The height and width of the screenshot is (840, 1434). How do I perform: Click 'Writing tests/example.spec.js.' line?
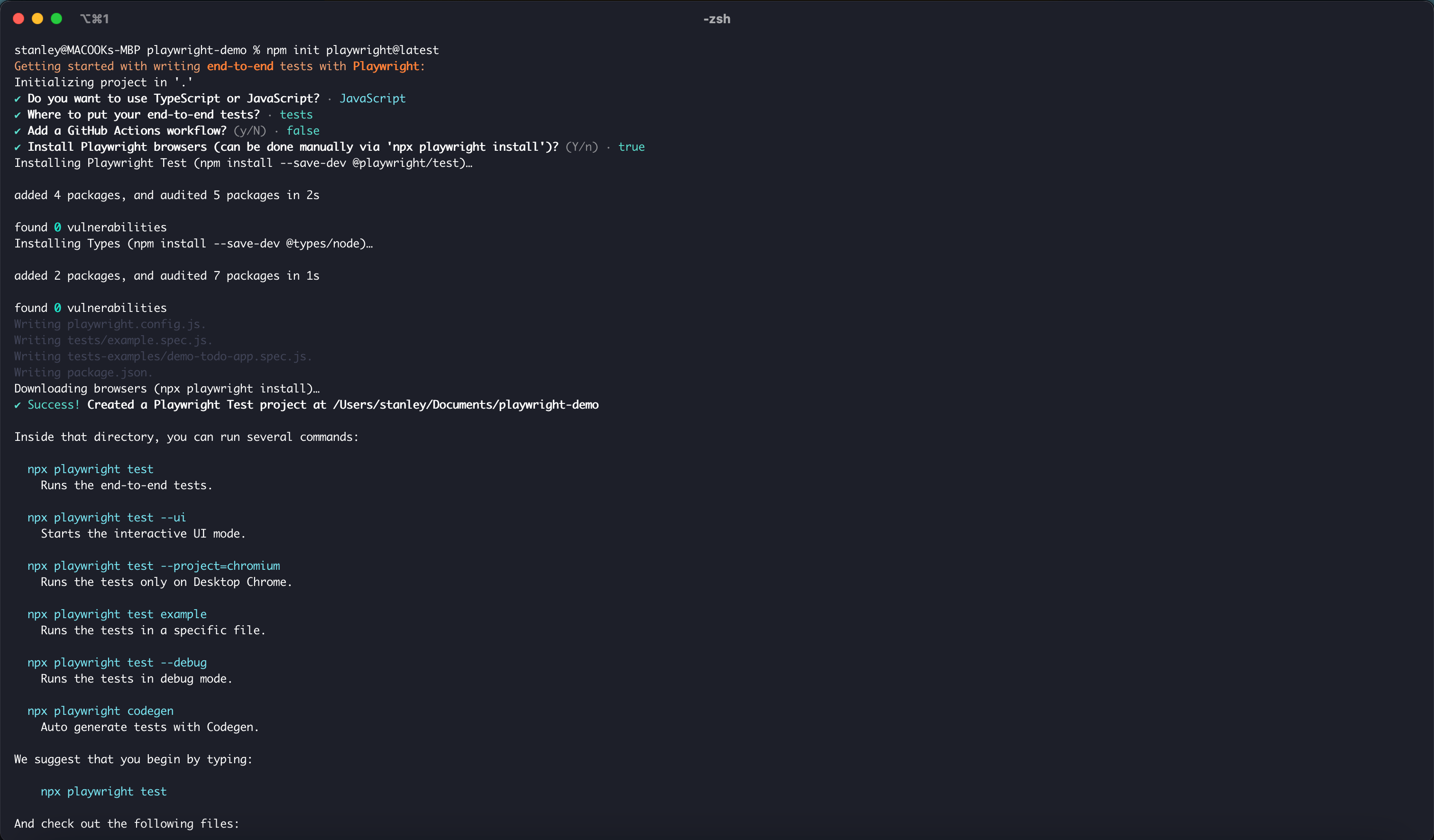point(113,340)
